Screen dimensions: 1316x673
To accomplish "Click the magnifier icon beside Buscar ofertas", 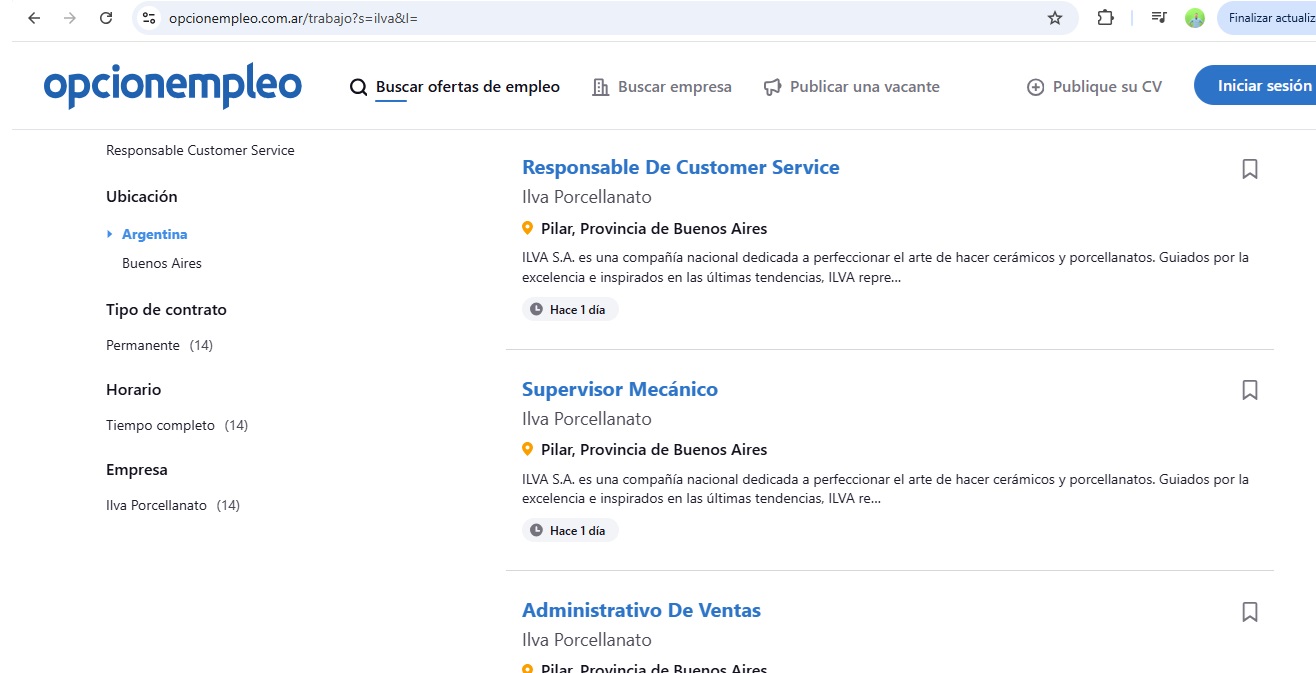I will click(x=358, y=87).
